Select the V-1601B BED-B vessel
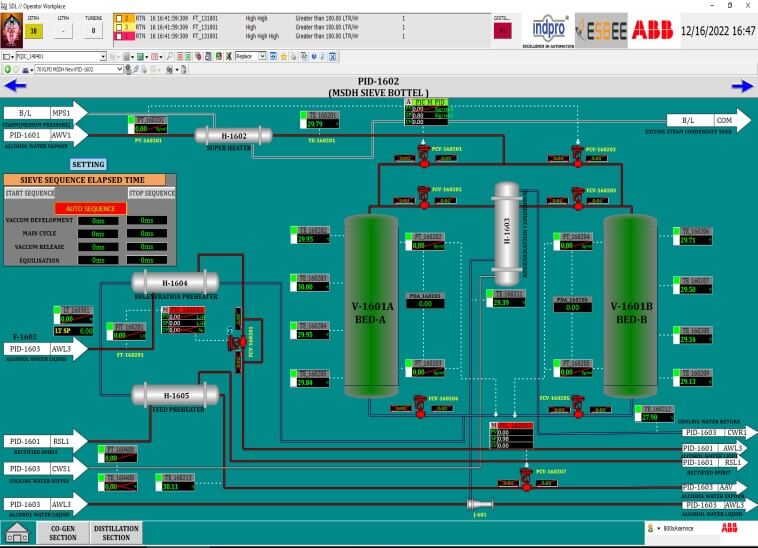 click(x=630, y=306)
